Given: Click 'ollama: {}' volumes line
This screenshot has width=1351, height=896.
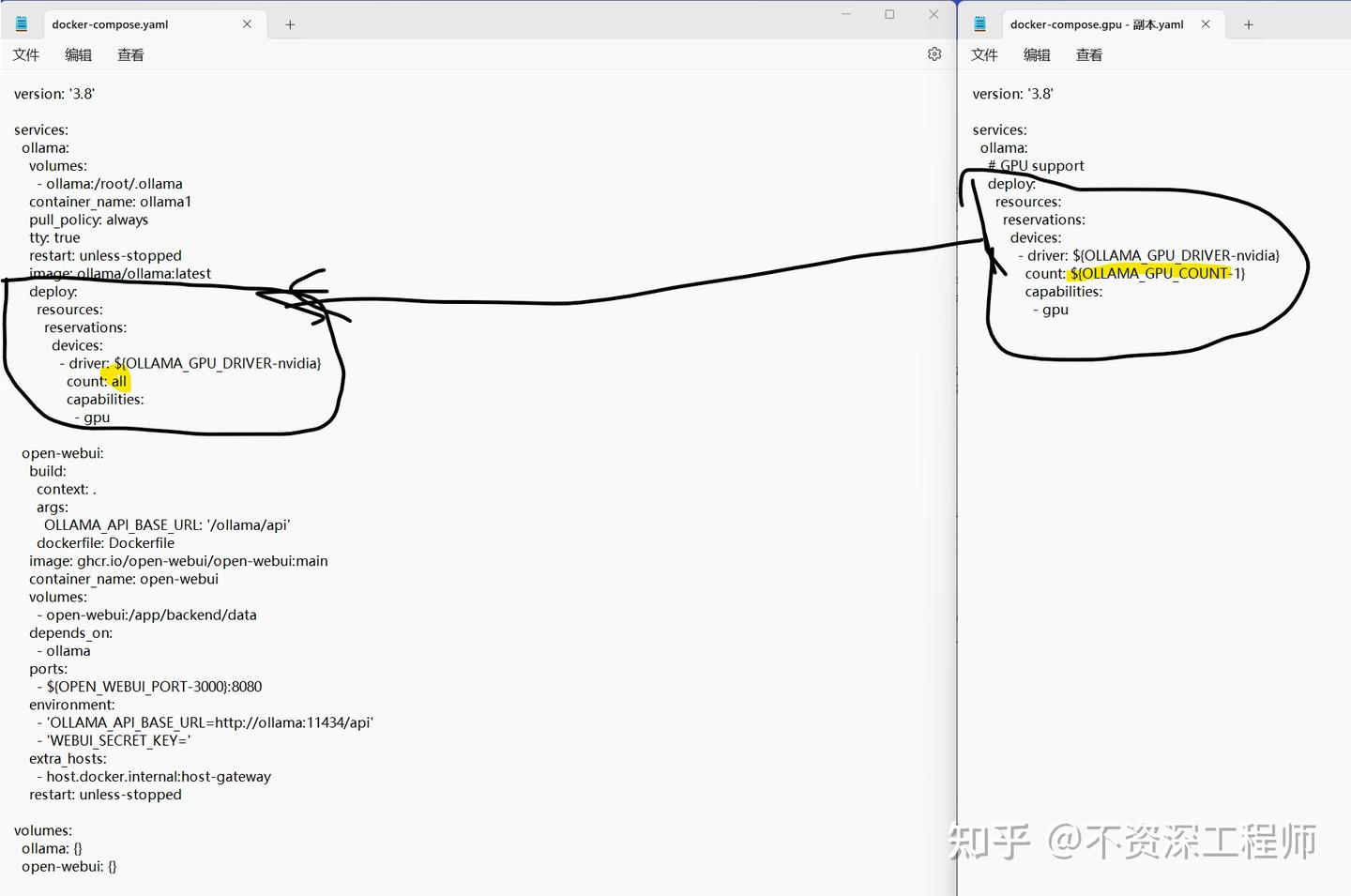Looking at the screenshot, I should [52, 848].
